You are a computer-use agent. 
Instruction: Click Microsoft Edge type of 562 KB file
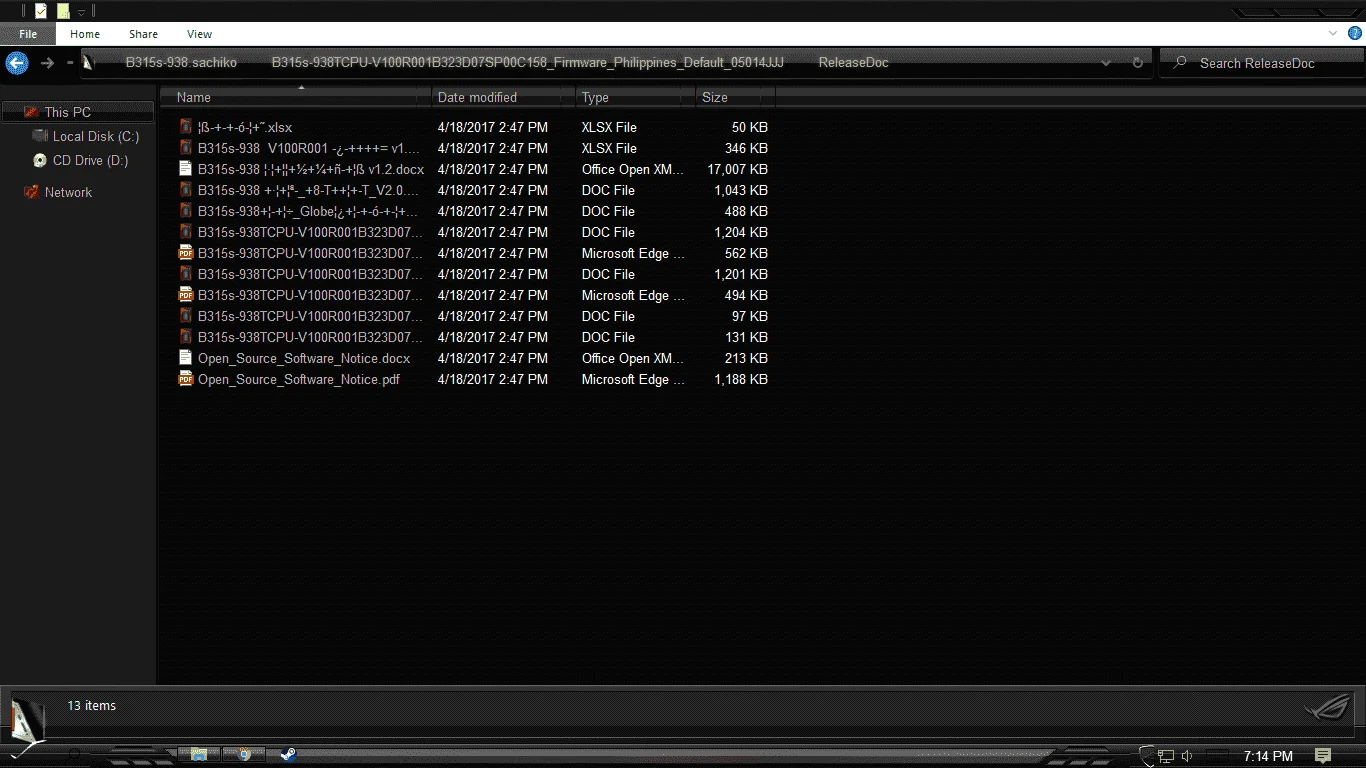click(x=633, y=253)
